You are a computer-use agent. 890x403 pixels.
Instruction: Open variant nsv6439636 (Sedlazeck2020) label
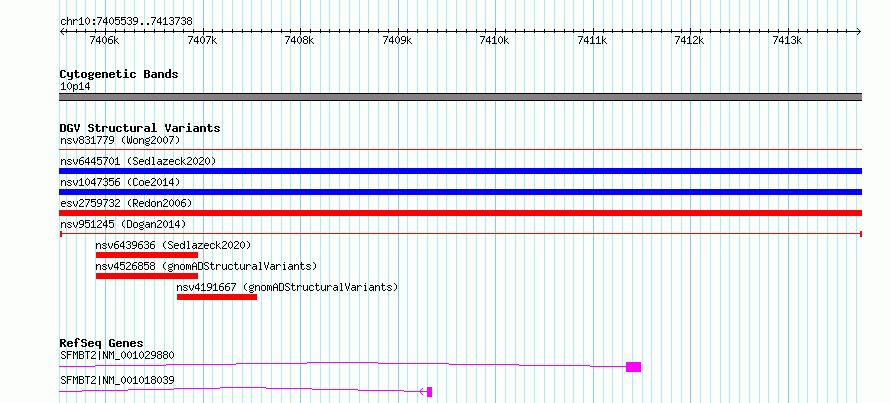pyautogui.click(x=173, y=245)
